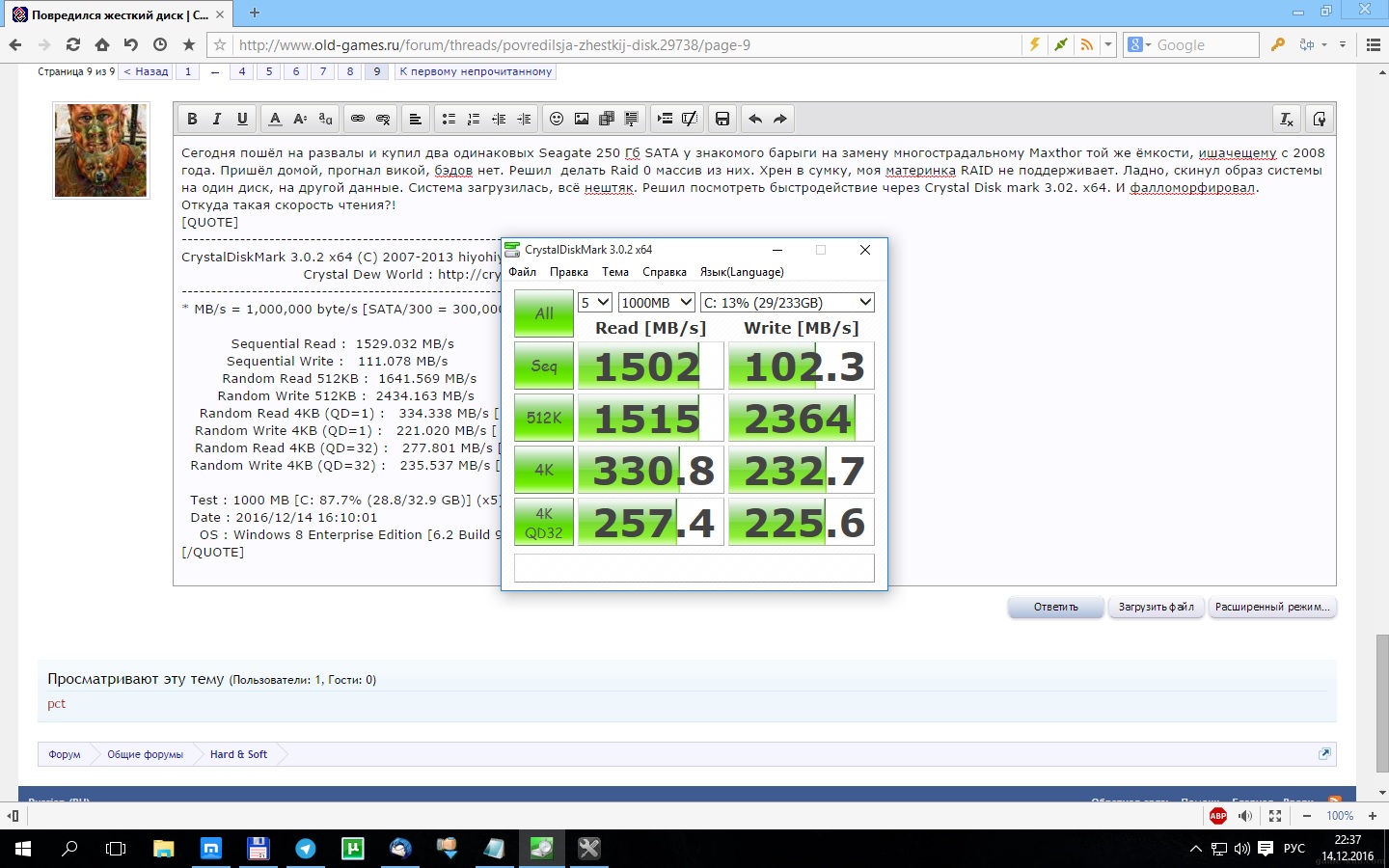The height and width of the screenshot is (868, 1389).
Task: Expand the 1000MB test size dropdown
Action: click(656, 303)
